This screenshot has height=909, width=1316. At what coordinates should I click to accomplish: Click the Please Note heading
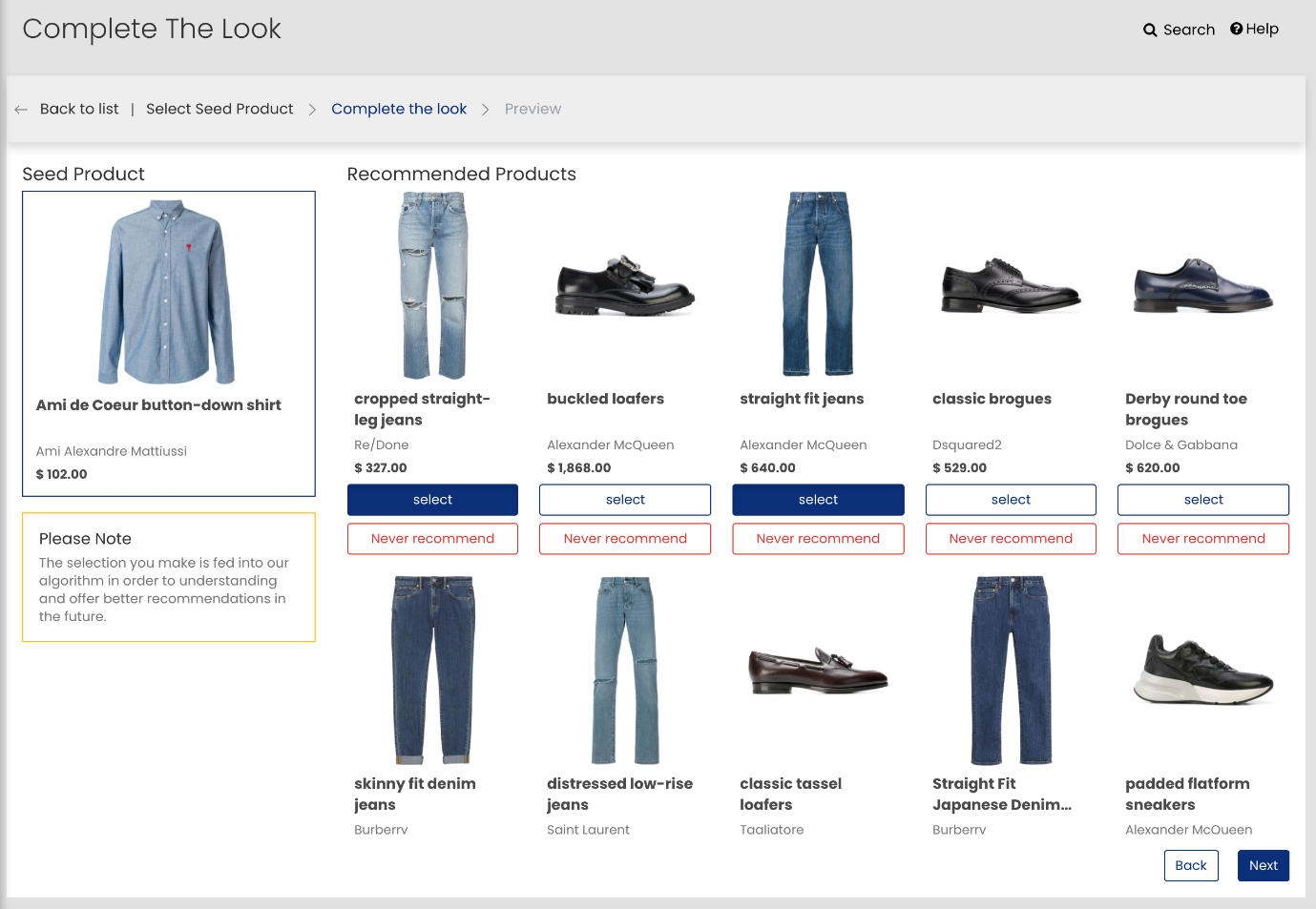pyautogui.click(x=85, y=539)
